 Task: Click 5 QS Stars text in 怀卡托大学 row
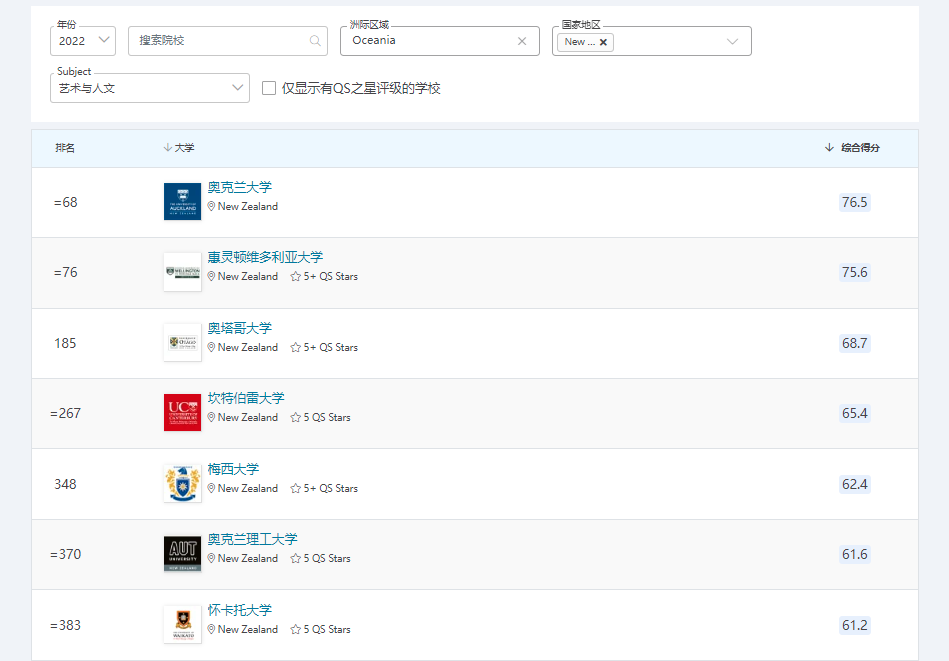[327, 630]
